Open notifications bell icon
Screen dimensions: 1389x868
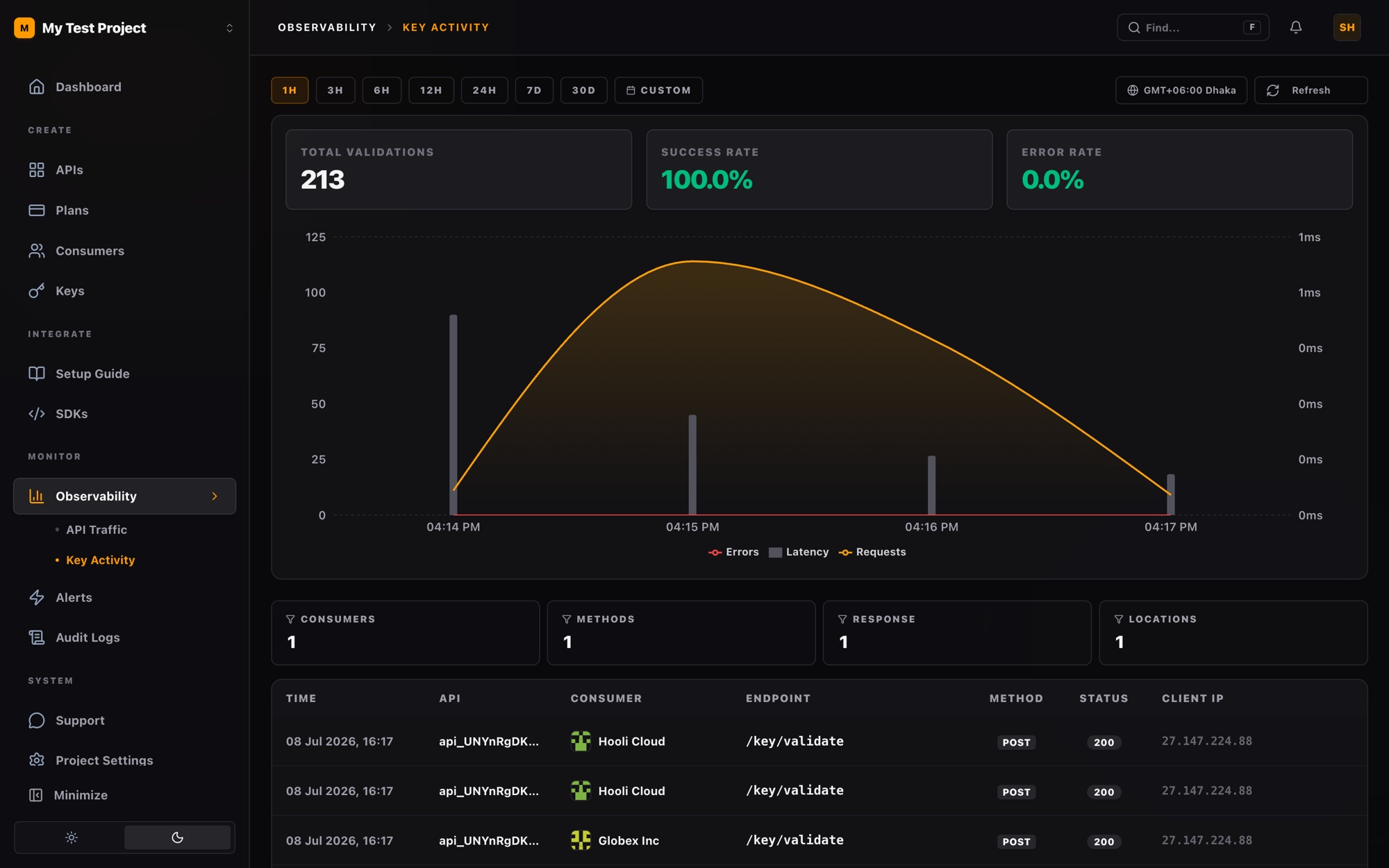(1296, 28)
